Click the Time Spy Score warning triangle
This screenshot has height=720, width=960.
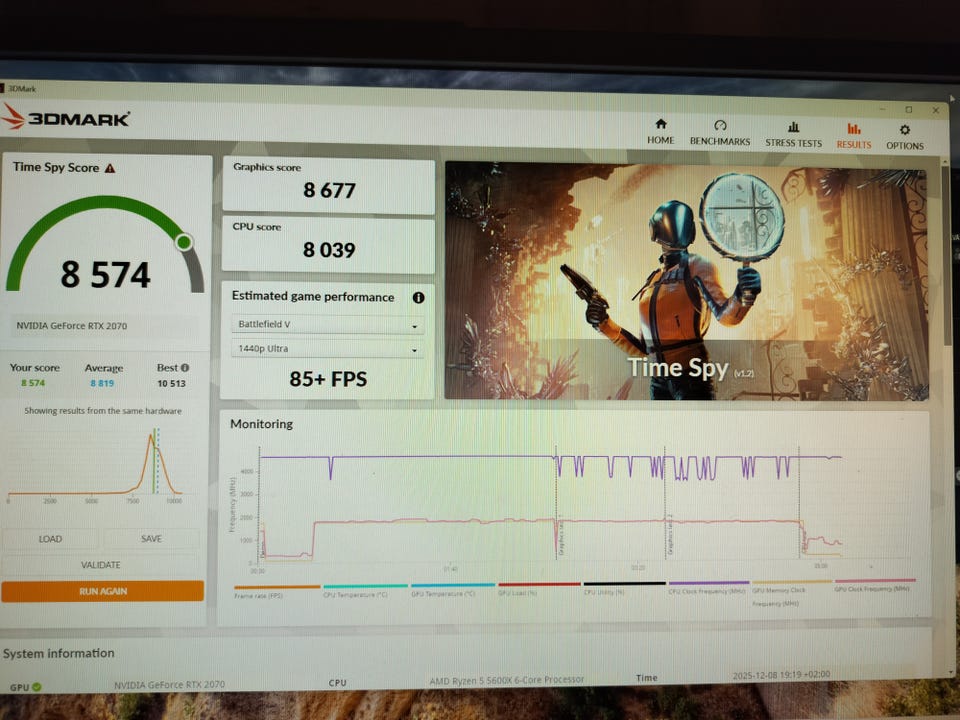pos(110,168)
